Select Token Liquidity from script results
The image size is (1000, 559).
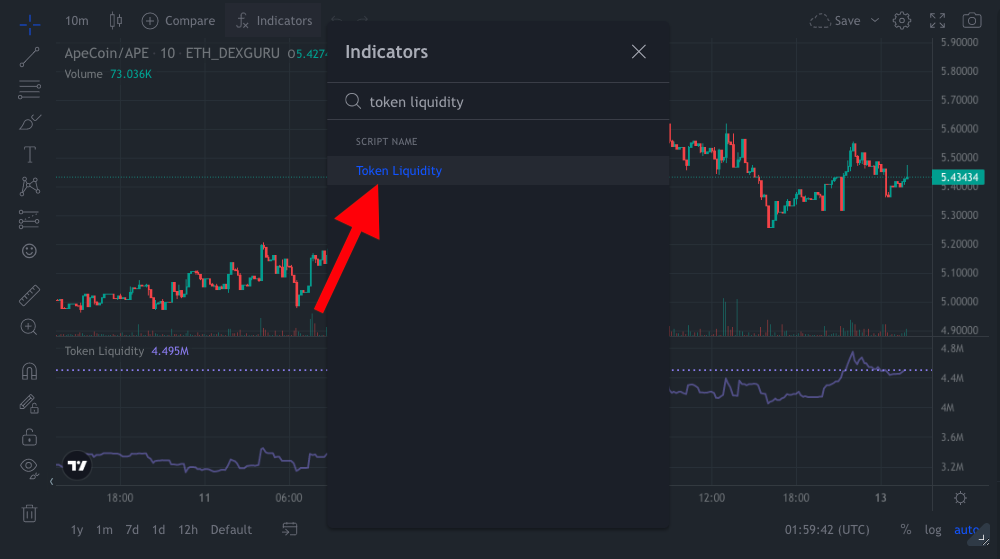399,171
